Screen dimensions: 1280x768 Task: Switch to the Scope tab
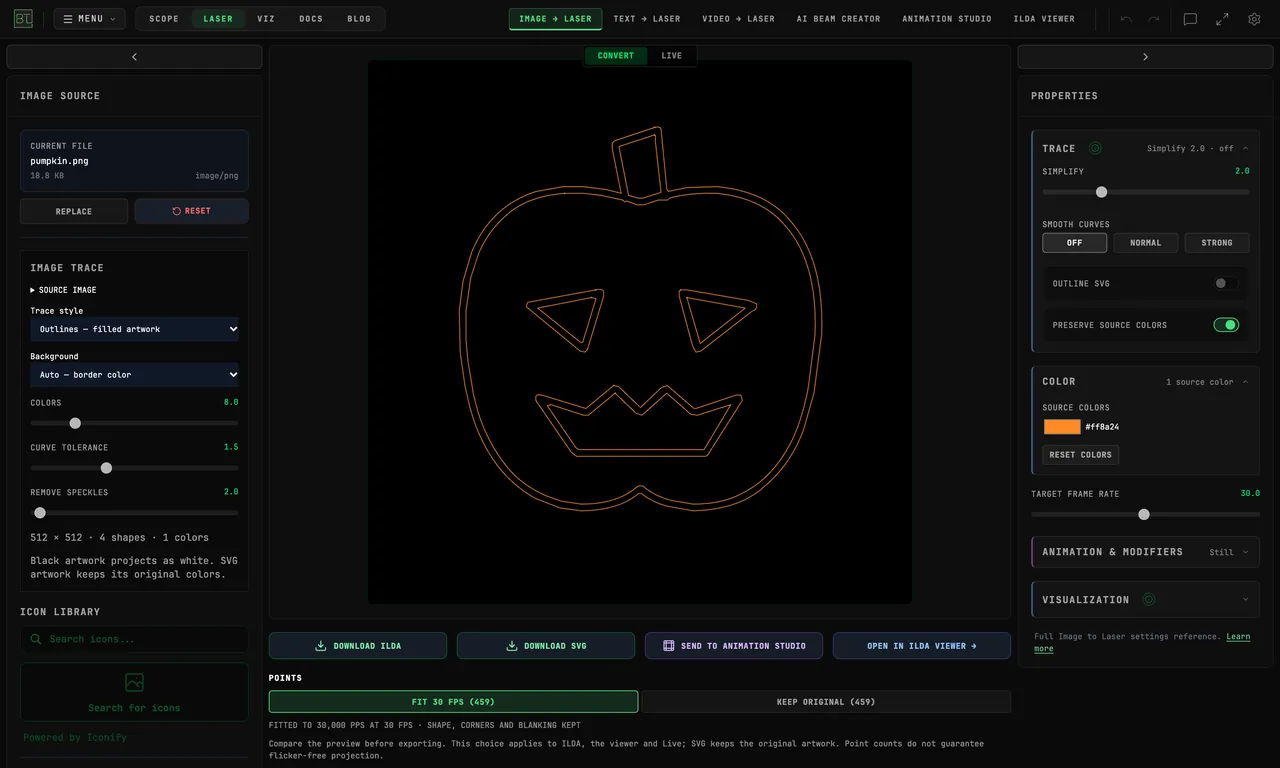(164, 19)
